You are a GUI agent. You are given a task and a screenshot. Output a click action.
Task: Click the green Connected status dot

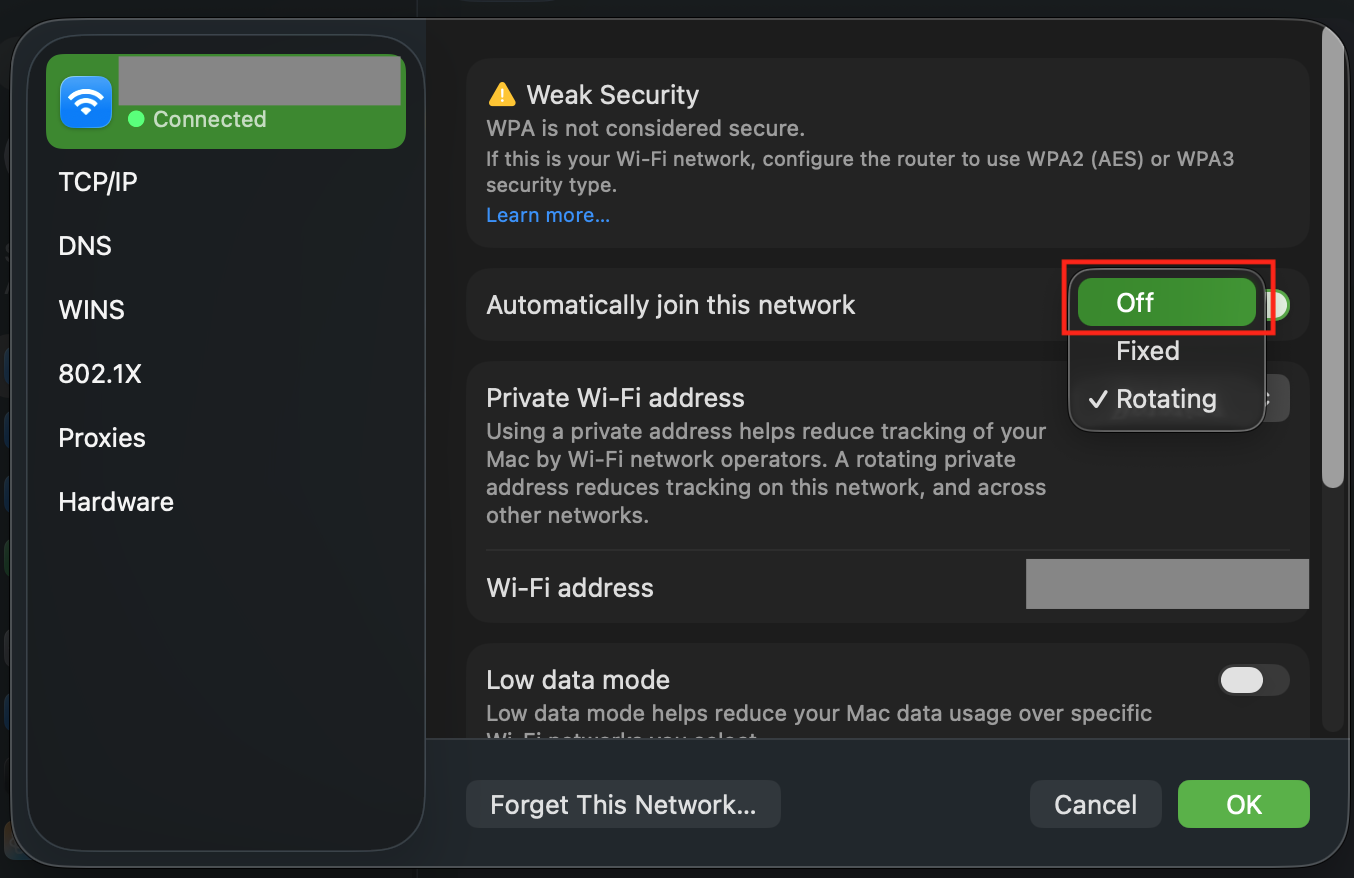click(x=136, y=119)
